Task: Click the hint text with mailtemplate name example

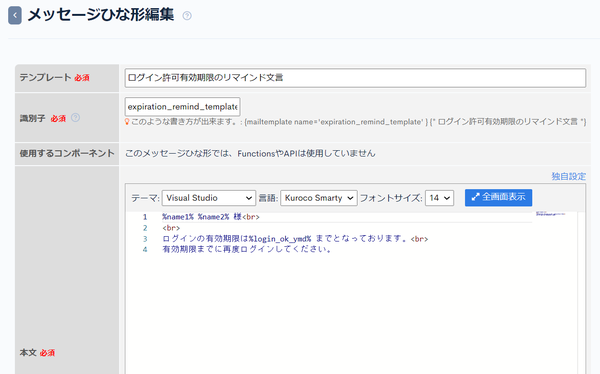Action: (x=359, y=122)
